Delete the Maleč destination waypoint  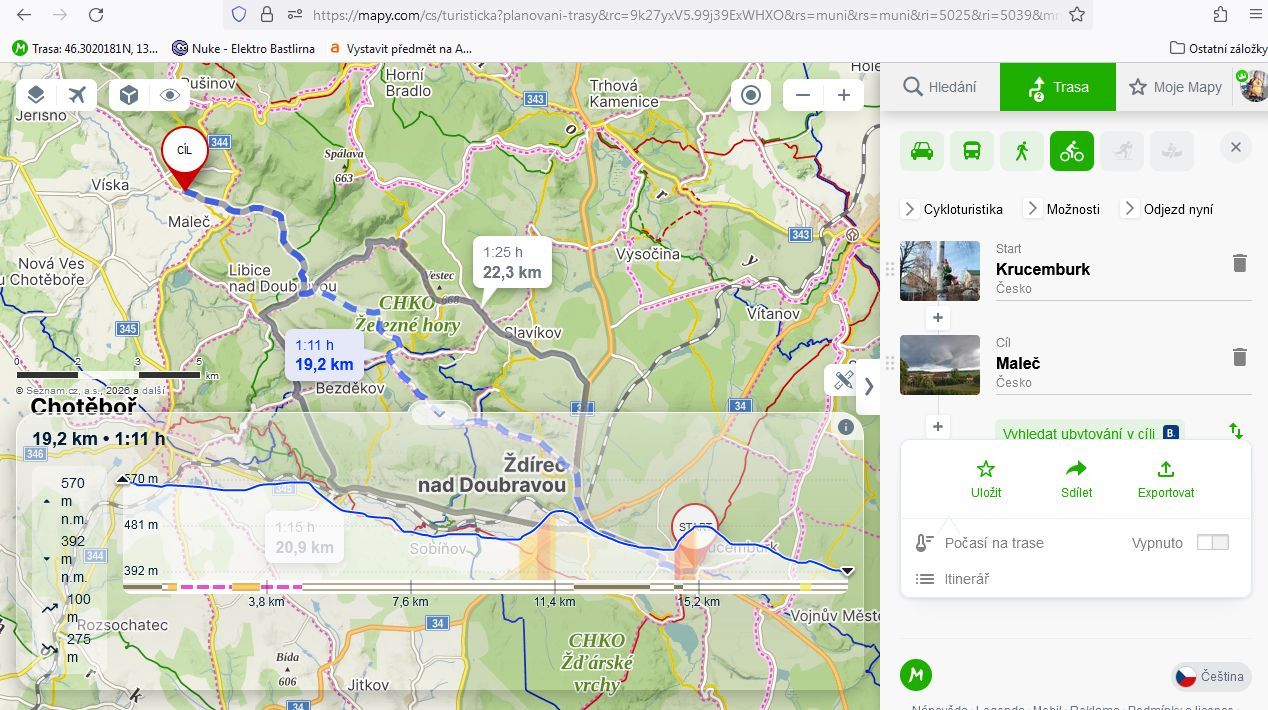1240,357
